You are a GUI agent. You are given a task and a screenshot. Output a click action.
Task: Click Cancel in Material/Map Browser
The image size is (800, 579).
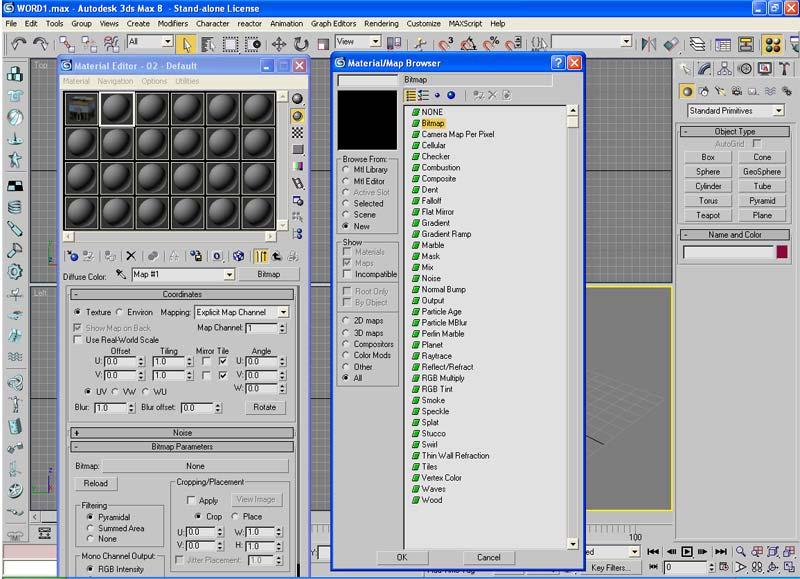[488, 557]
